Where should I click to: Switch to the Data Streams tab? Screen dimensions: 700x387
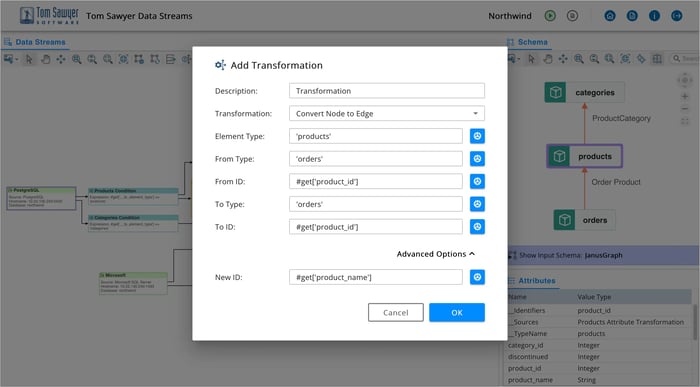[35, 42]
